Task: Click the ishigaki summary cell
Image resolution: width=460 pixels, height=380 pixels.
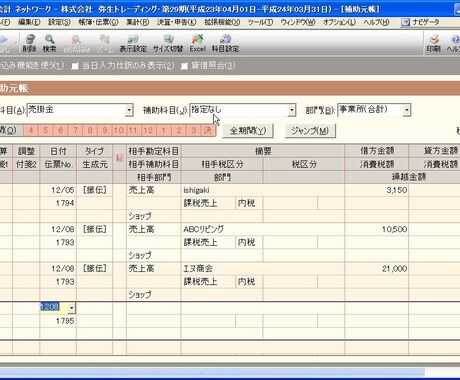Action: pyautogui.click(x=263, y=190)
